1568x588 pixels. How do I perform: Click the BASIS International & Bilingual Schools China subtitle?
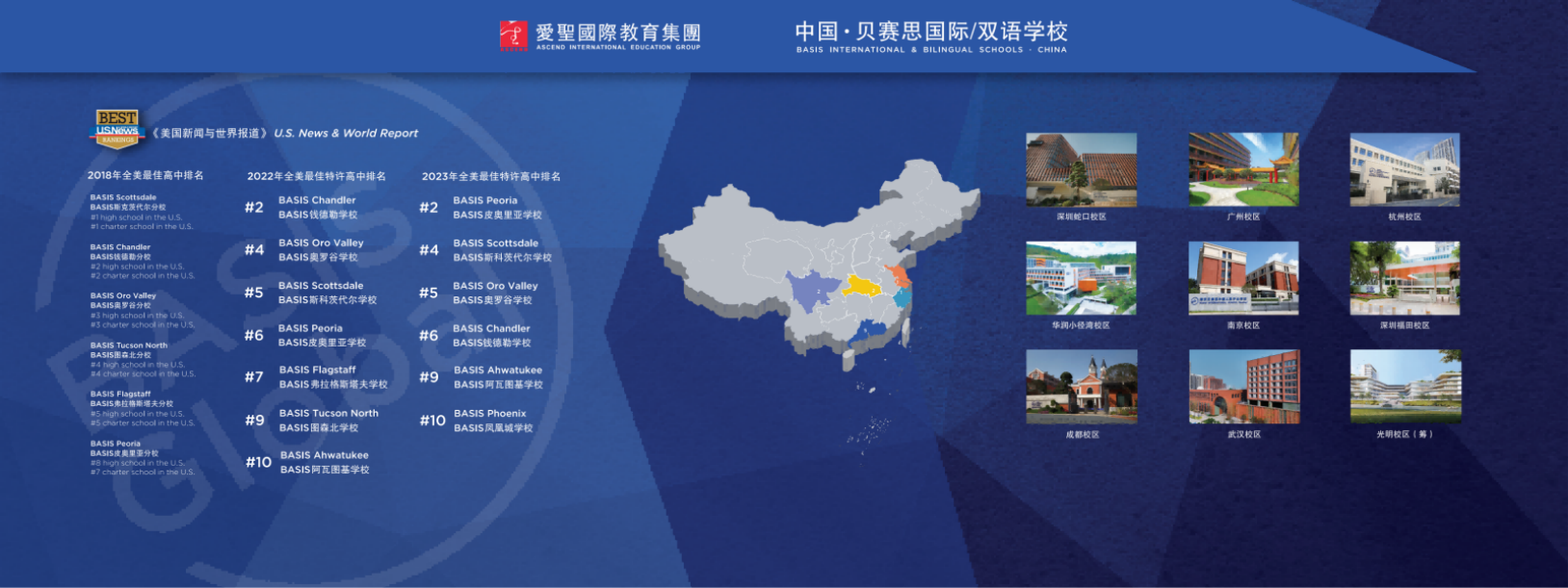(x=931, y=50)
